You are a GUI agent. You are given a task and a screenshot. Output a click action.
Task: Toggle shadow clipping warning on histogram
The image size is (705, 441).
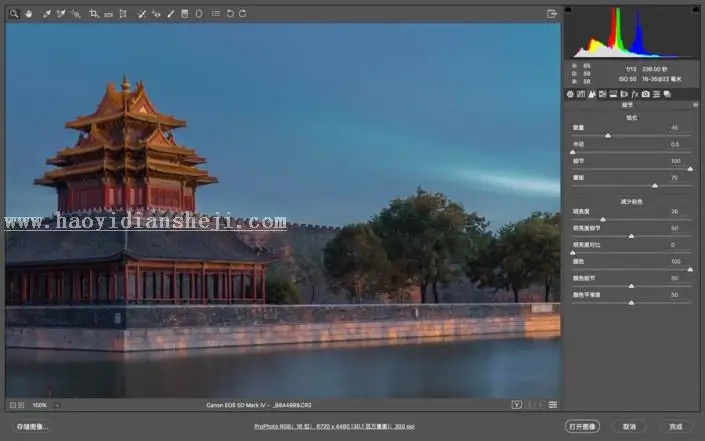[x=568, y=9]
